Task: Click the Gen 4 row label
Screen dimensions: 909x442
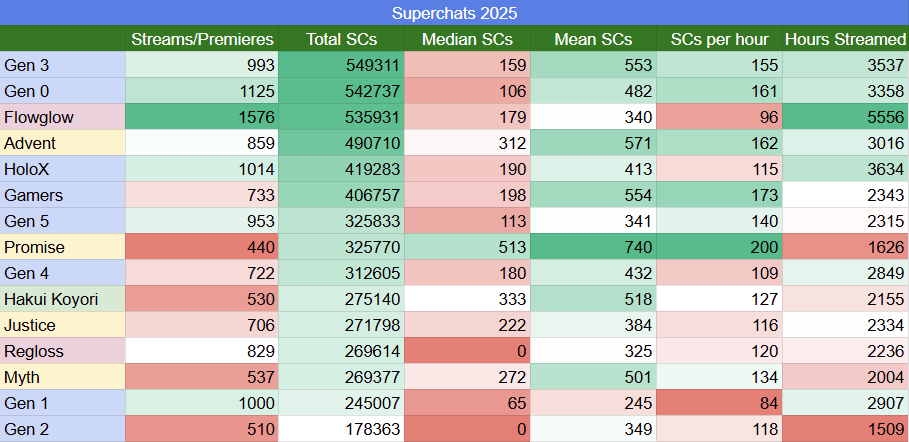Action: coord(63,273)
